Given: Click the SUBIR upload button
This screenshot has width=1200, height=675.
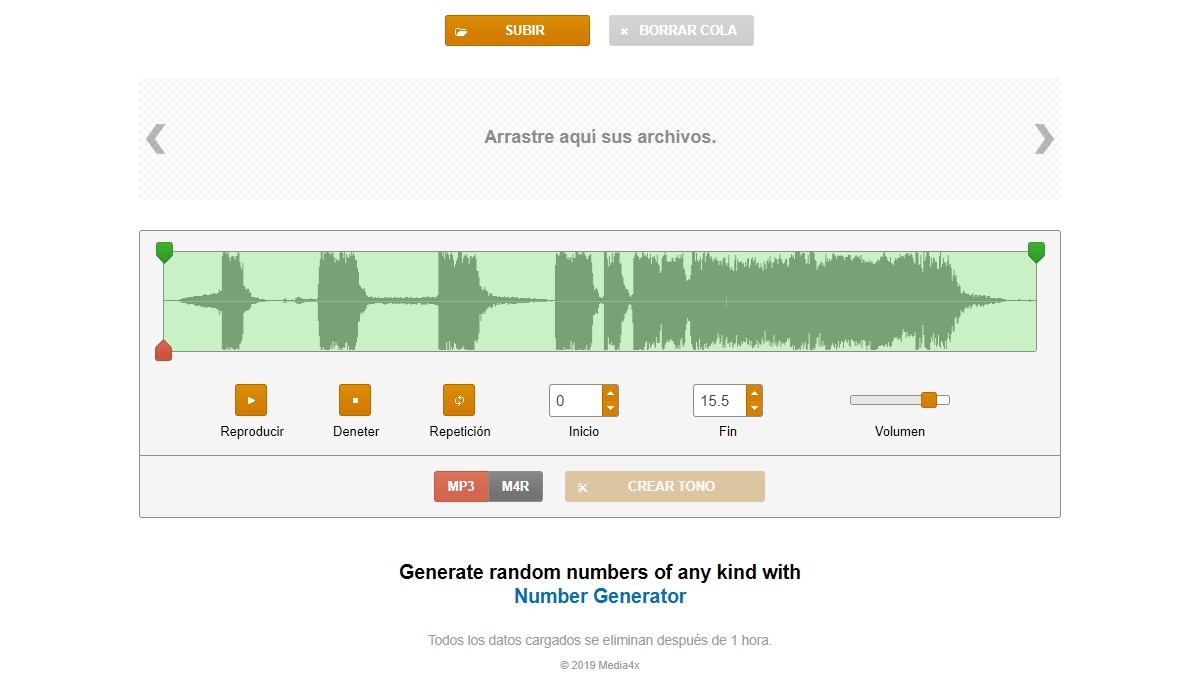Looking at the screenshot, I should [517, 31].
